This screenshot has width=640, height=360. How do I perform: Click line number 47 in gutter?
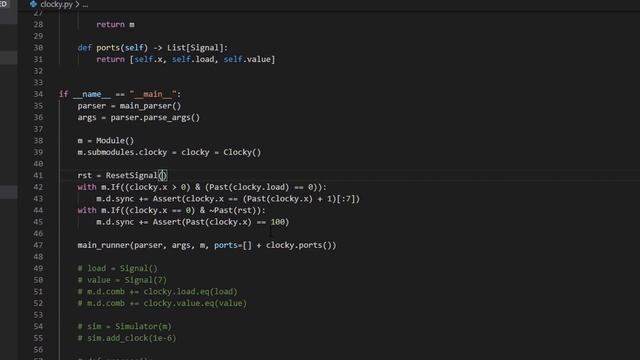[x=38, y=245]
